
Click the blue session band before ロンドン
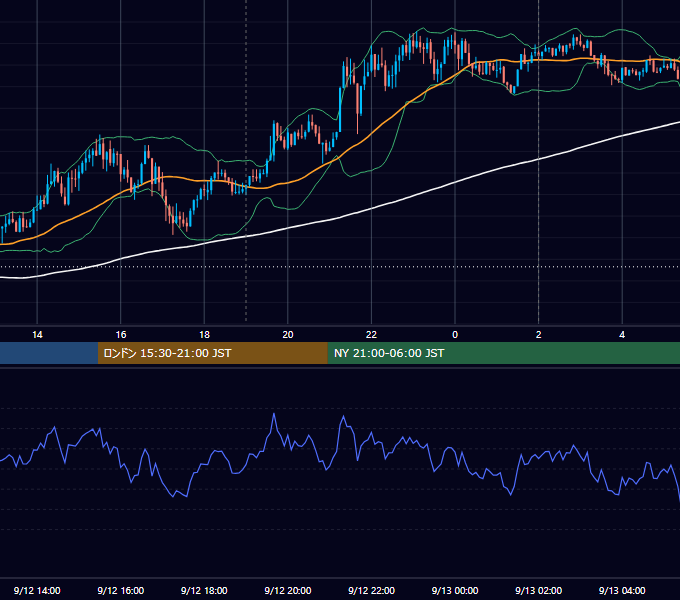49,353
